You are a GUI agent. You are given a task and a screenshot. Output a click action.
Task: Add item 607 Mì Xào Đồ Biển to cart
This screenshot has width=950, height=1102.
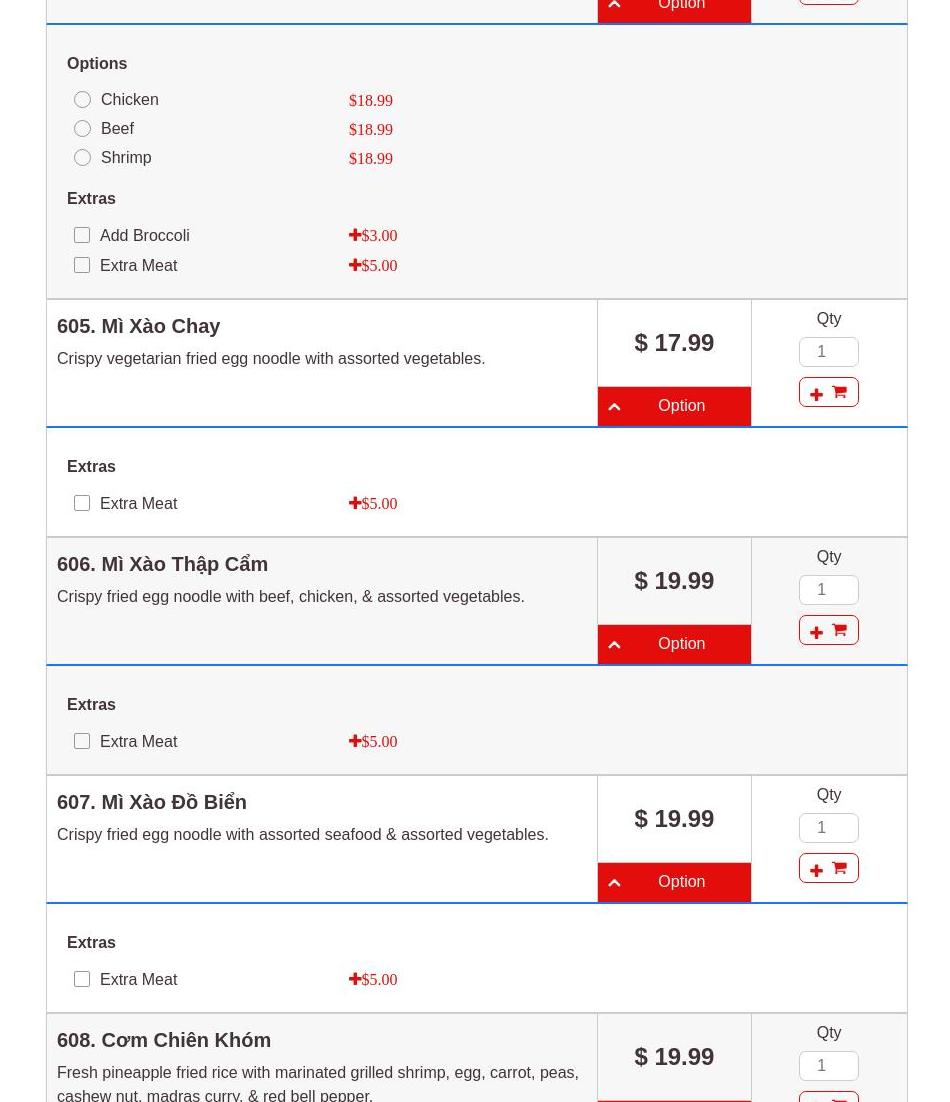point(828,868)
